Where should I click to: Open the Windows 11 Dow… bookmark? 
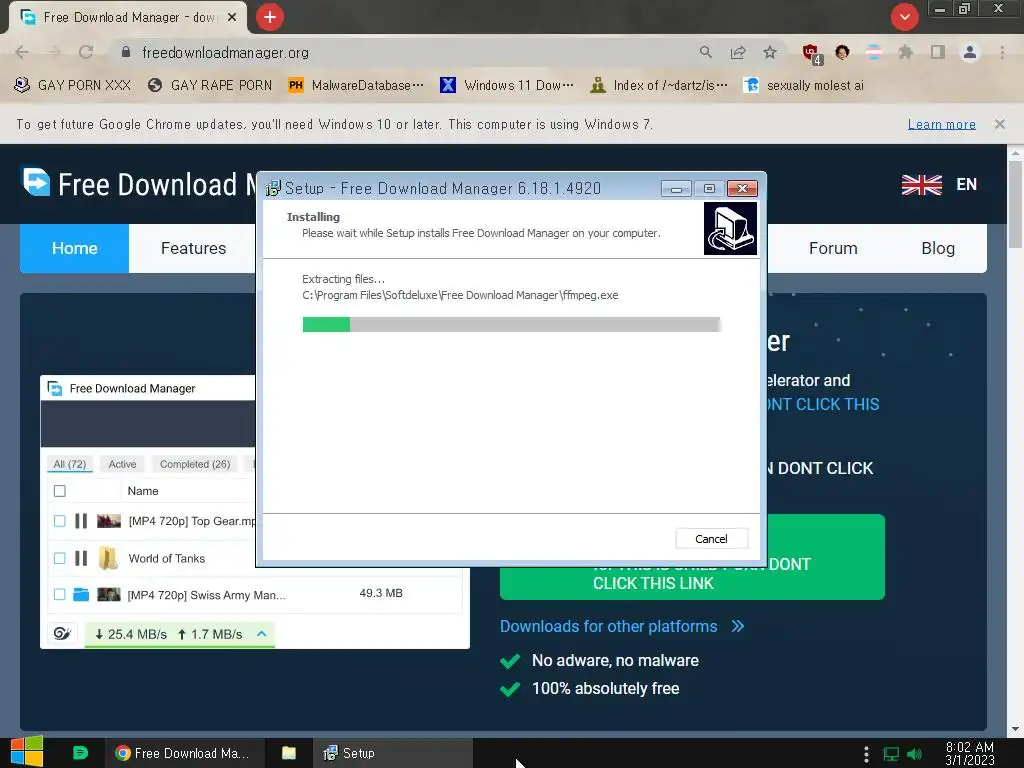(x=507, y=86)
